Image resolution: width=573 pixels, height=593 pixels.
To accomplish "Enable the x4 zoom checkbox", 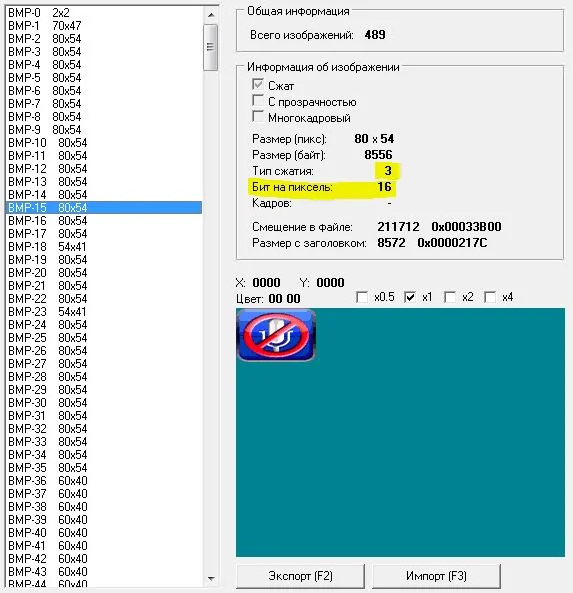I will click(x=490, y=297).
